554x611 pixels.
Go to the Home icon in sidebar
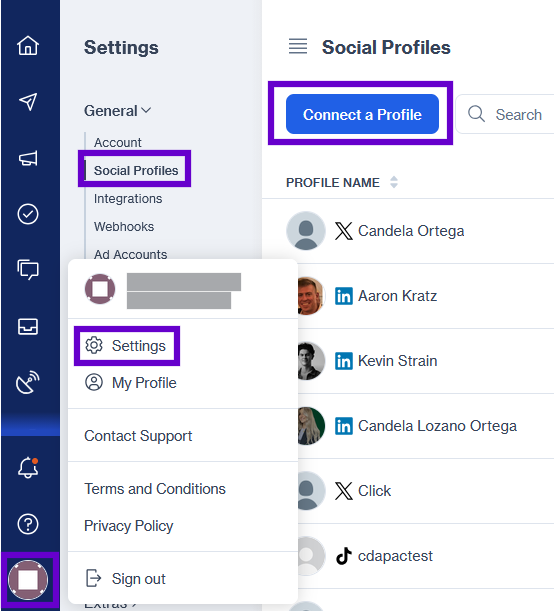[x=28, y=46]
